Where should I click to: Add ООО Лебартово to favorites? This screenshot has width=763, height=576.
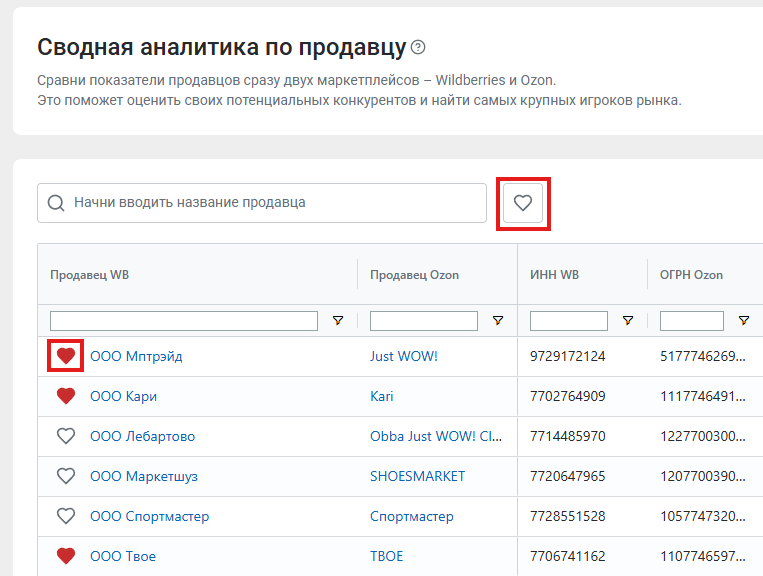(x=66, y=436)
